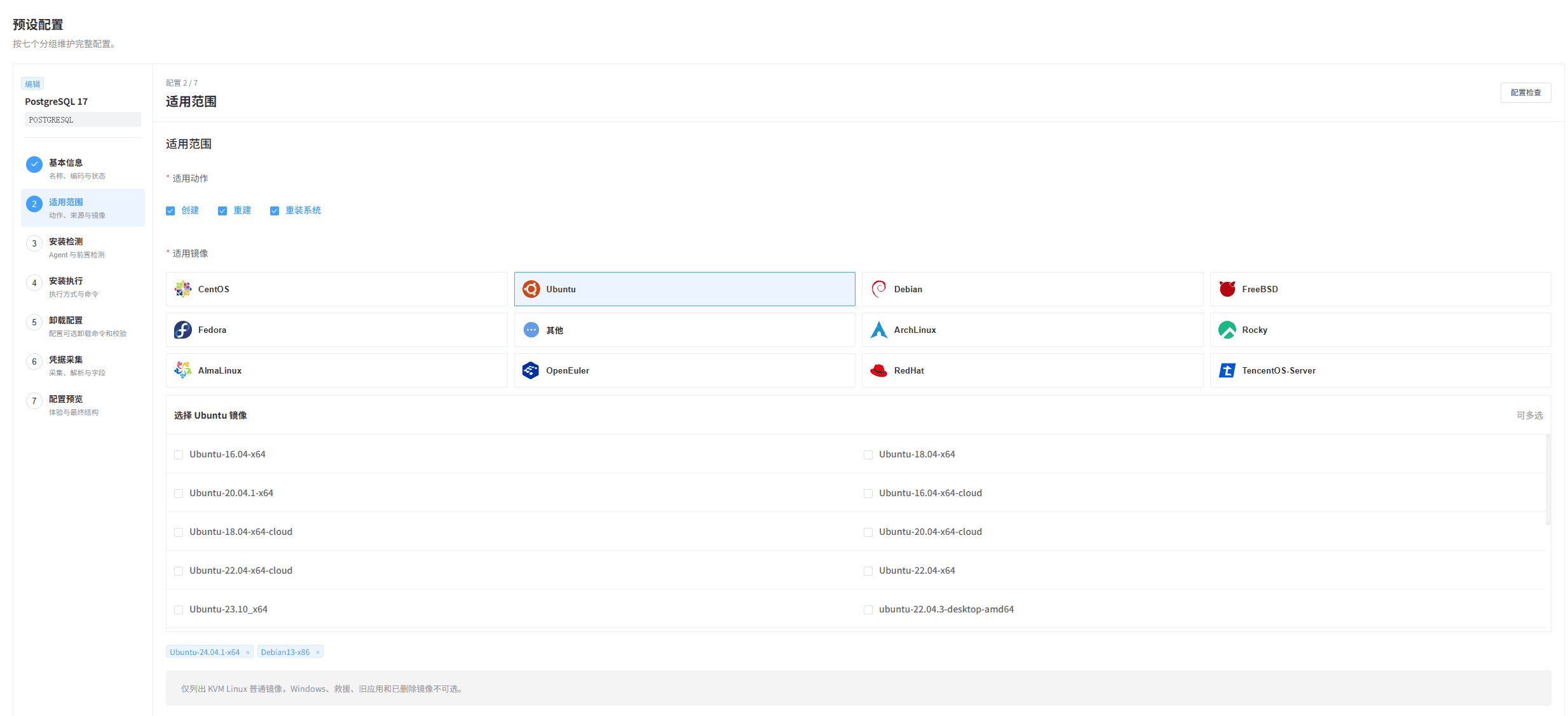Check Ubuntu-18.04-x64-cloud image

[x=179, y=532]
